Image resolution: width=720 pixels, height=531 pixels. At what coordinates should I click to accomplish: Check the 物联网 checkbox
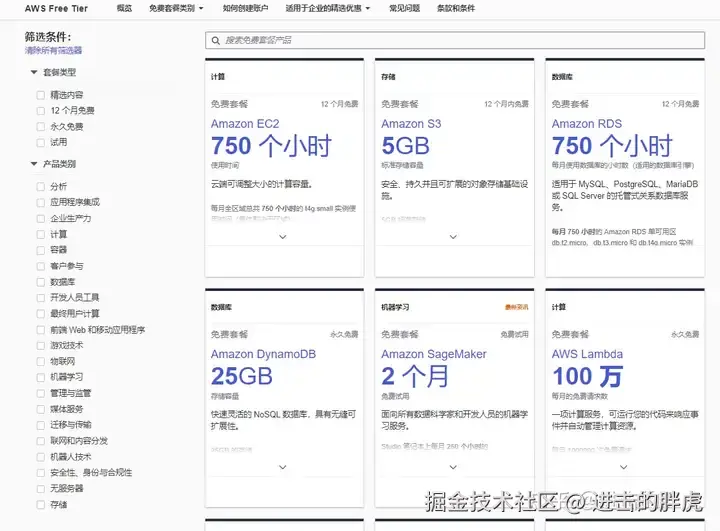[x=41, y=362]
